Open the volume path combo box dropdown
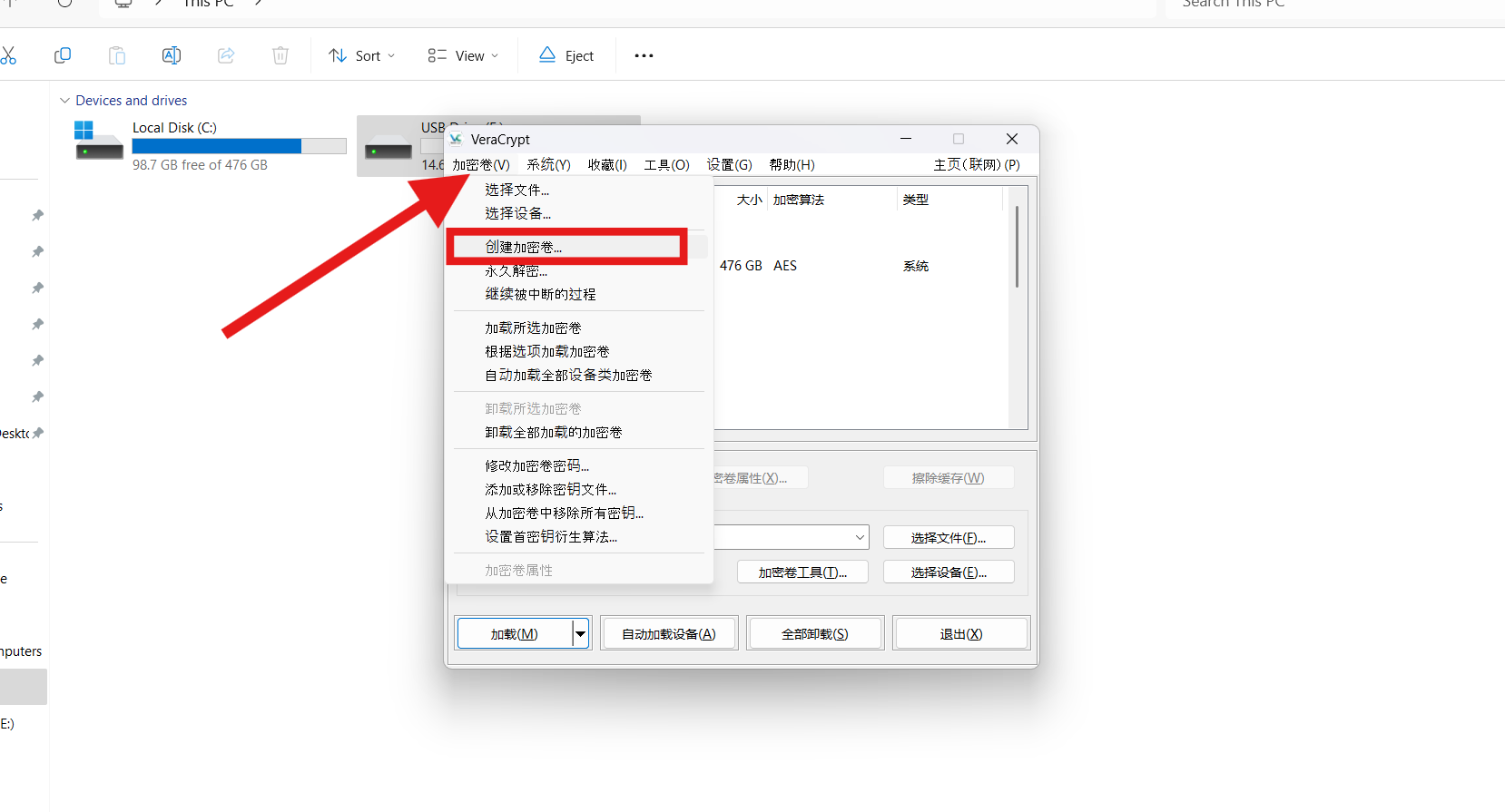 coord(860,537)
